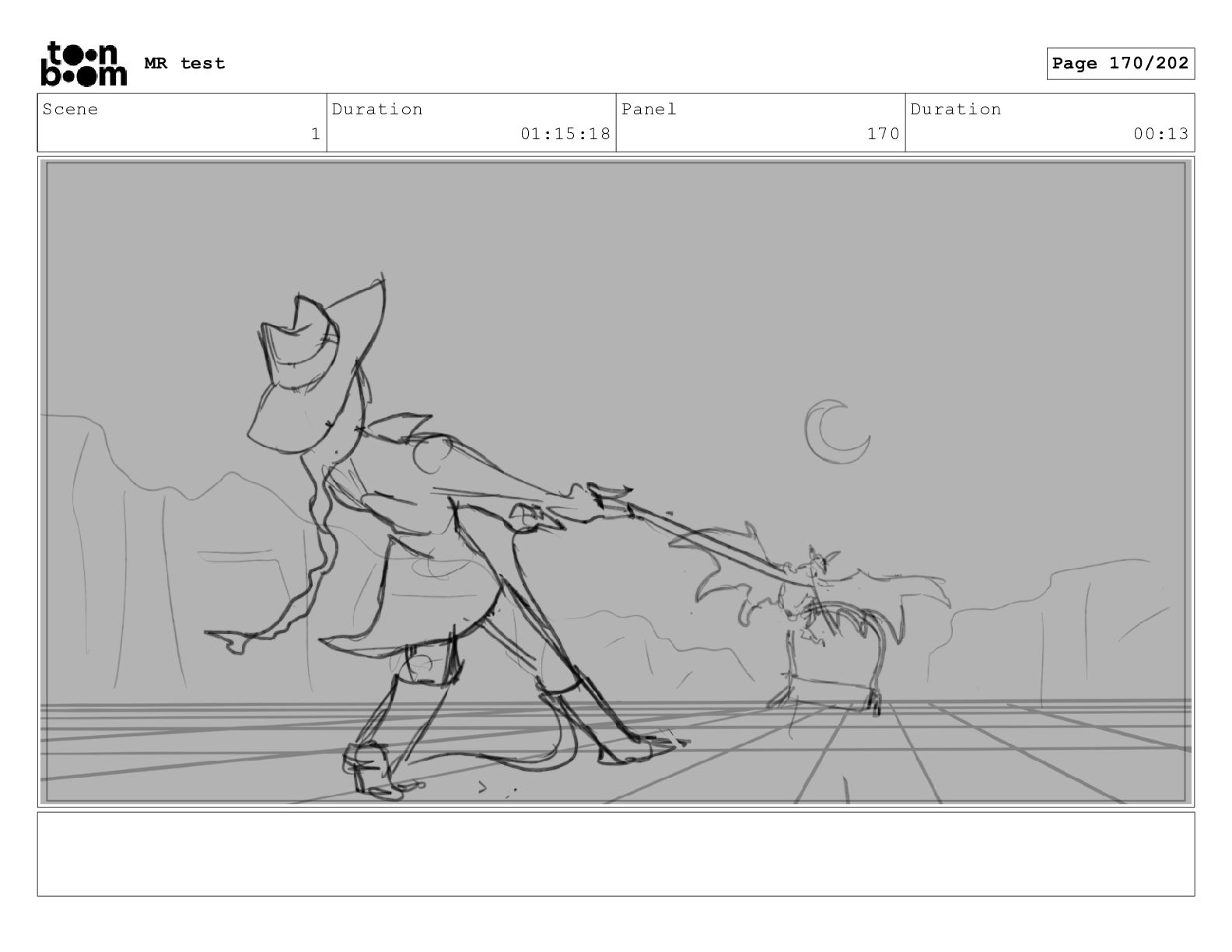
Task: Click the perspective grid floor at bottom right
Action: coord(1011,754)
